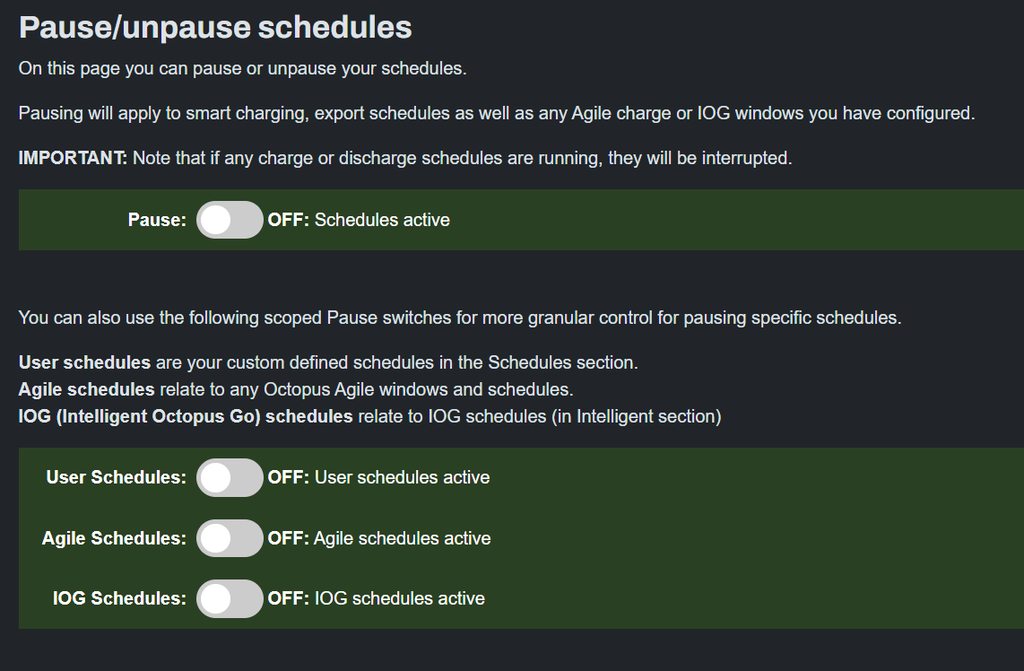The height and width of the screenshot is (671, 1024).
Task: Click the "Pause/unpause schedules" page heading
Action: pos(215,27)
